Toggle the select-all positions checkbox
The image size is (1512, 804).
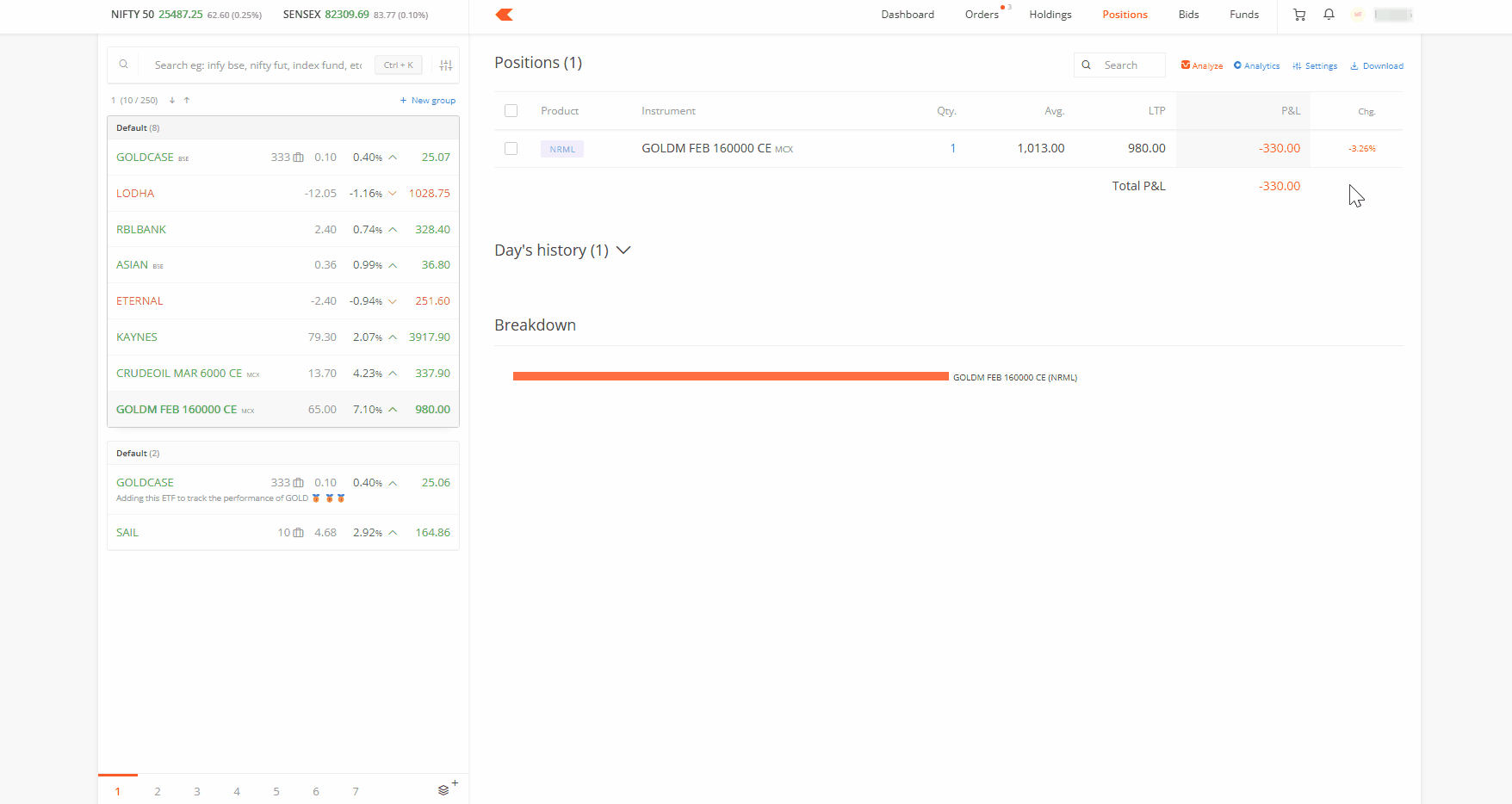pos(511,111)
